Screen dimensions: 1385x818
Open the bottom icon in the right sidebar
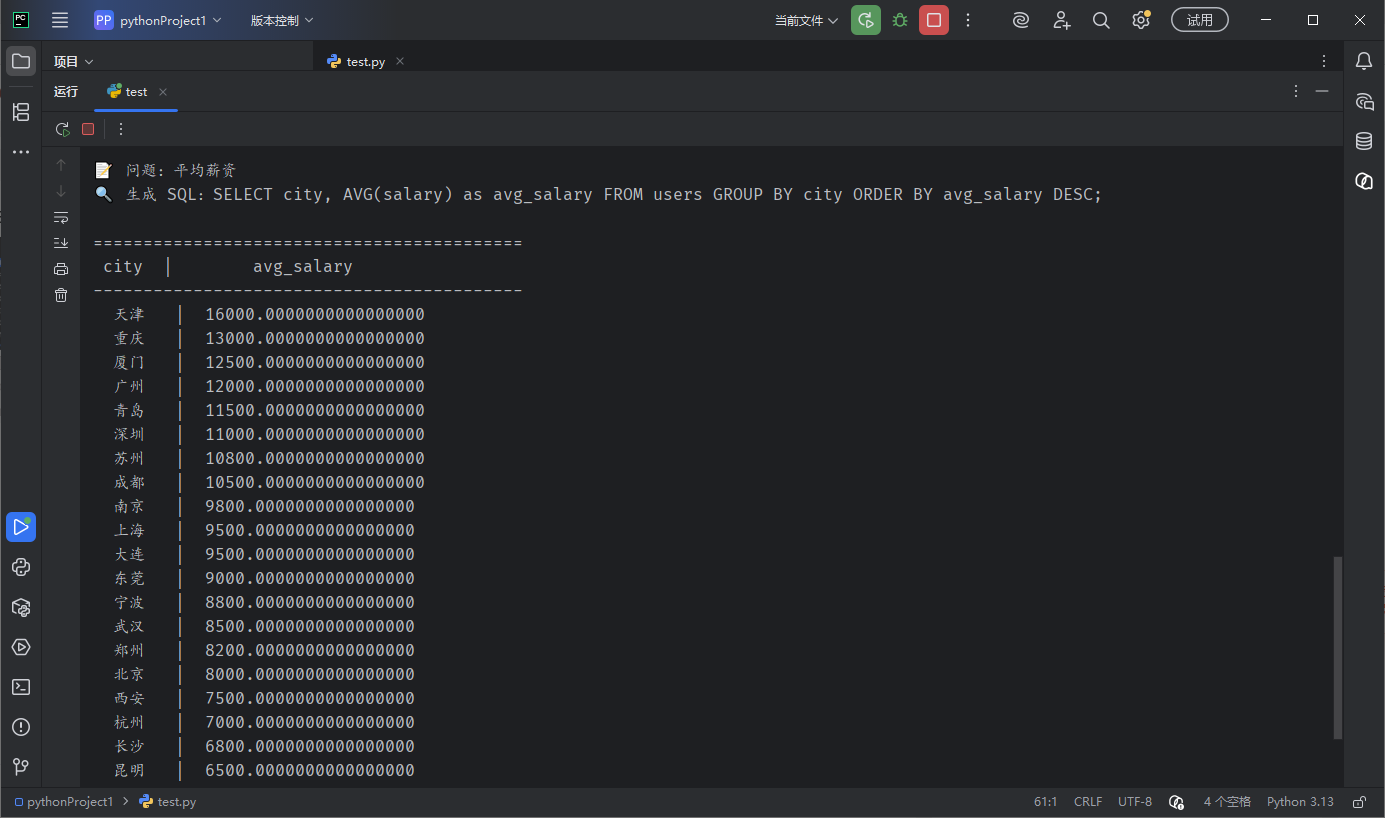(x=1364, y=181)
